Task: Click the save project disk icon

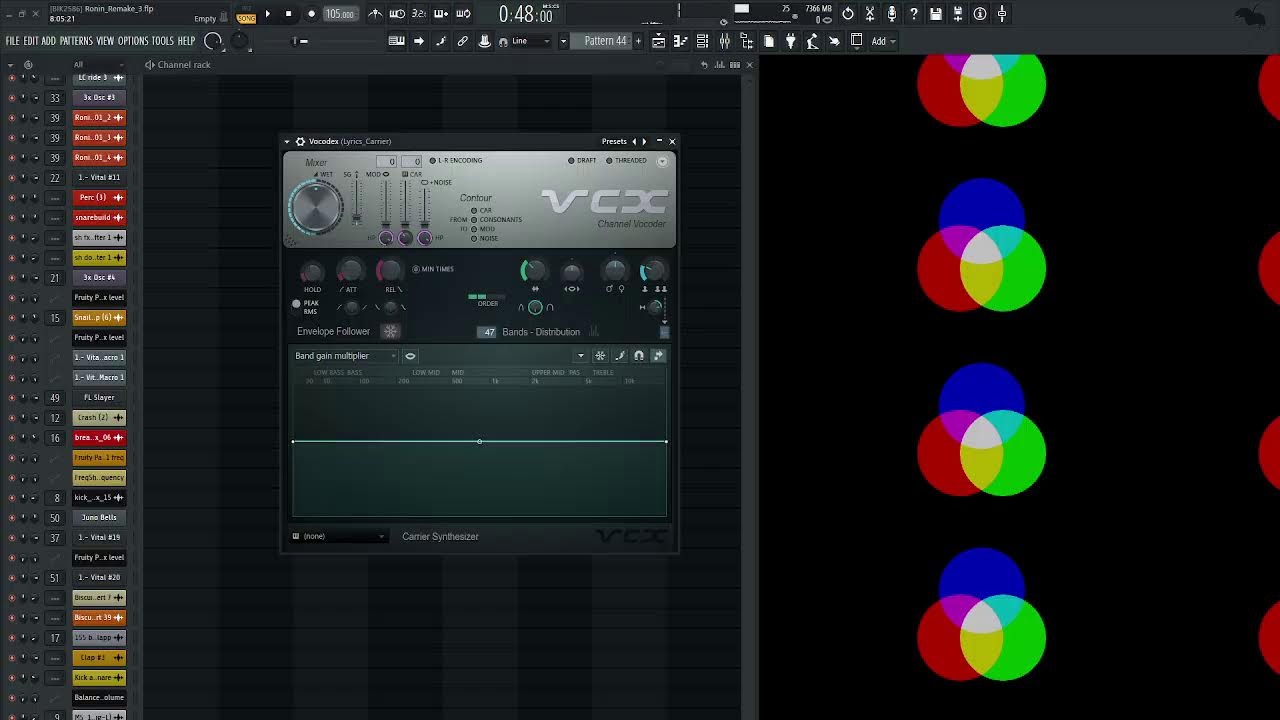Action: tap(936, 14)
